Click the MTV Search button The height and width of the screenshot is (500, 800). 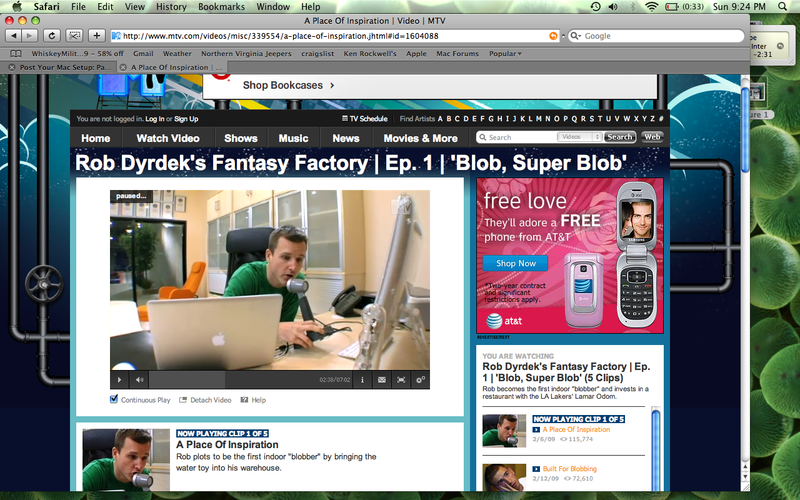pyautogui.click(x=620, y=137)
